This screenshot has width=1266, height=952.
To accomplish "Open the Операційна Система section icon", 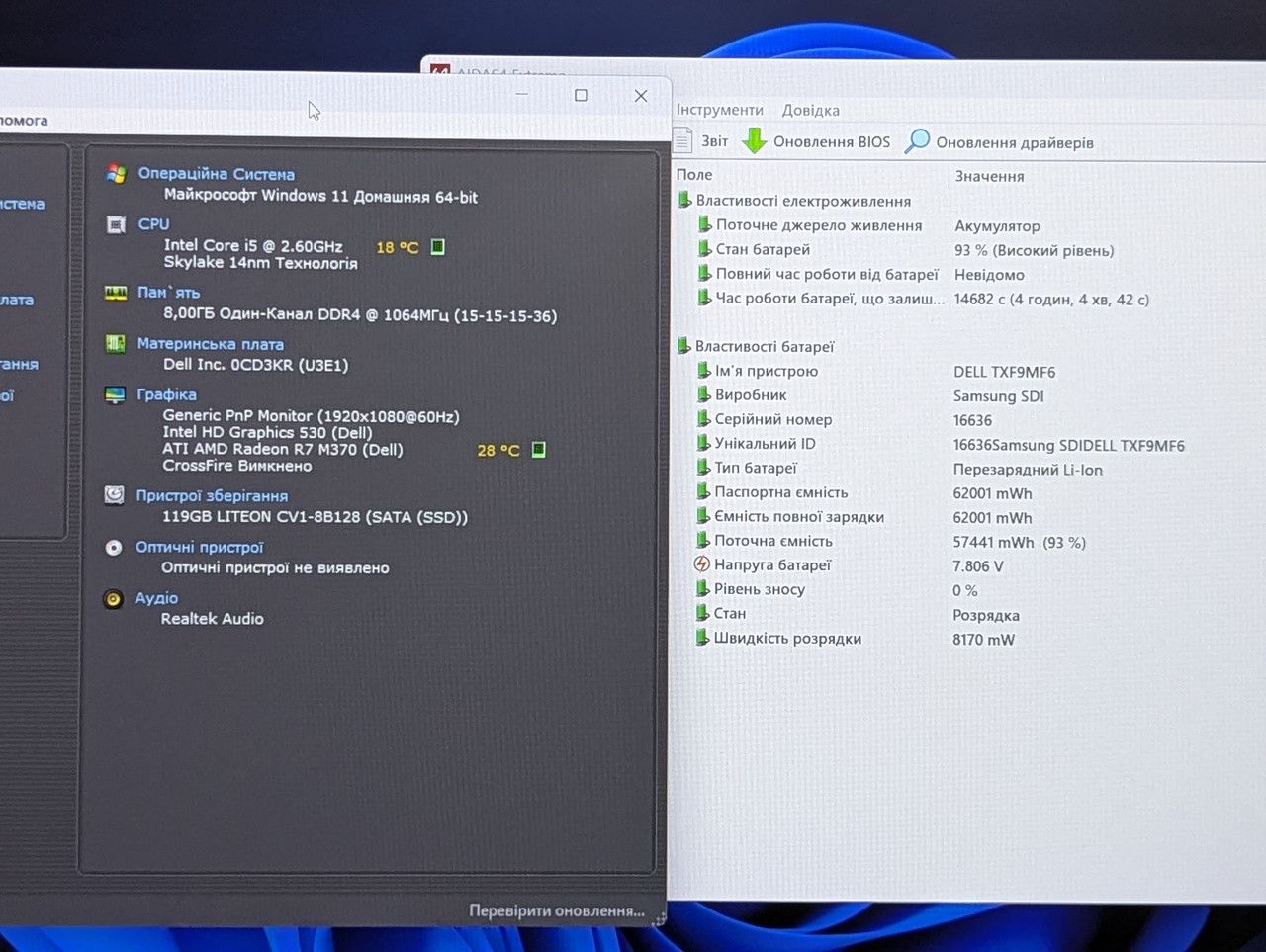I will tap(116, 174).
